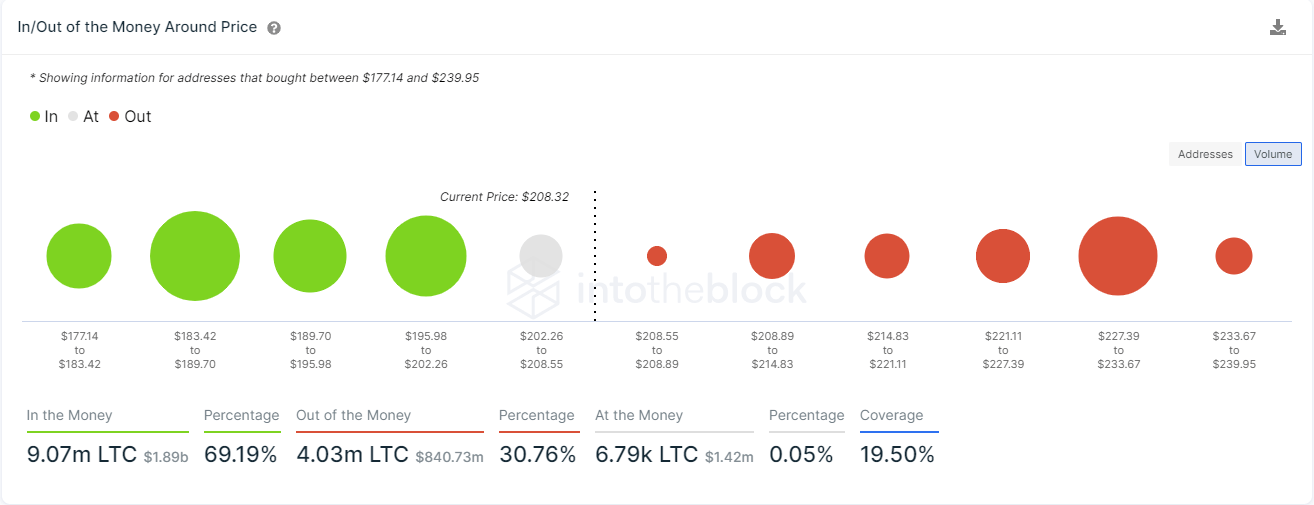
Task: Click the red bubble for $221.11 to $227.39
Action: coord(1003,256)
